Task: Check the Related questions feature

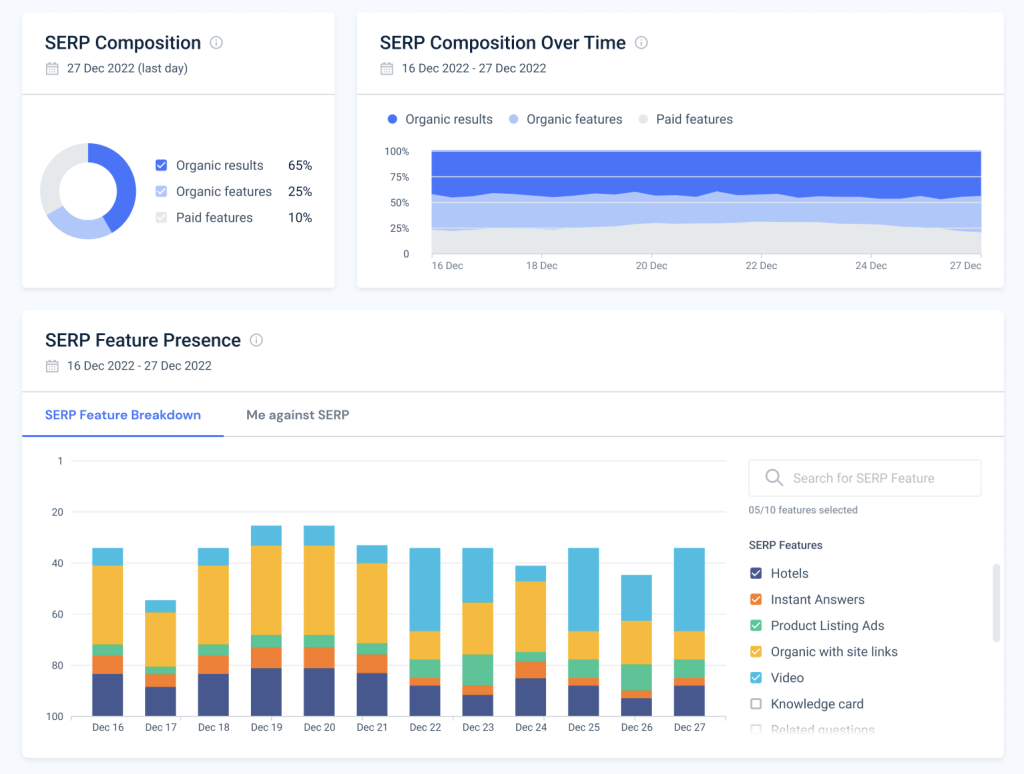Action: point(756,729)
